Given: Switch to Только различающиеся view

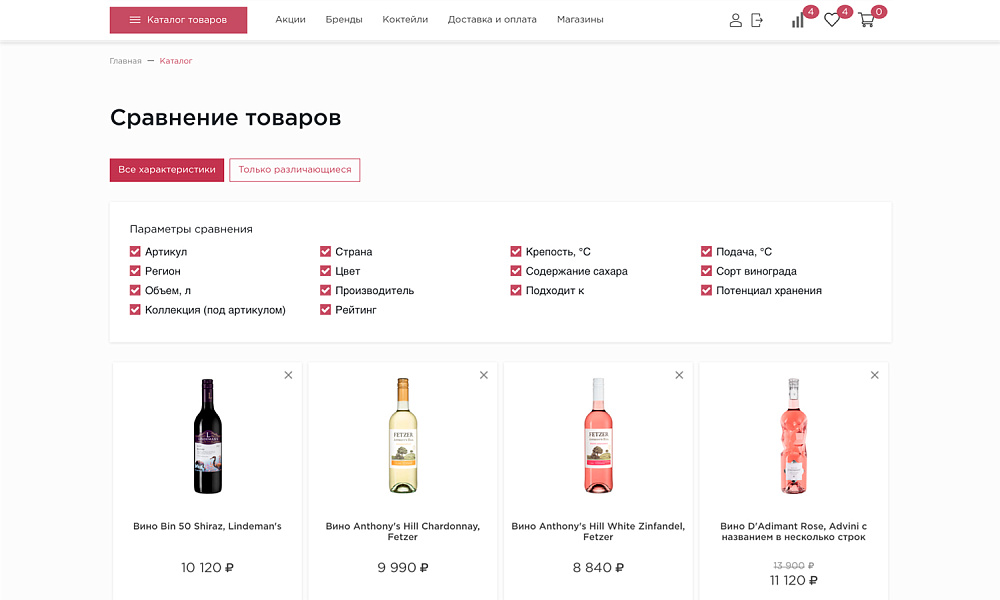Looking at the screenshot, I should [x=294, y=170].
